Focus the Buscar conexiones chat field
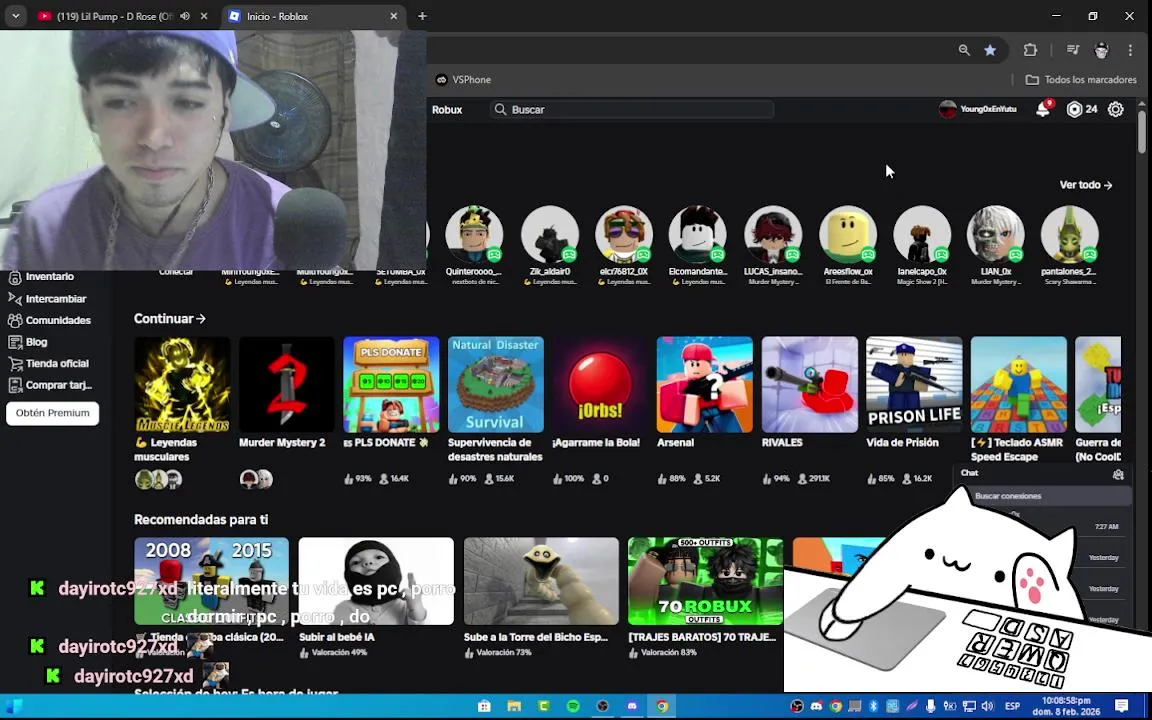 pos(1052,496)
